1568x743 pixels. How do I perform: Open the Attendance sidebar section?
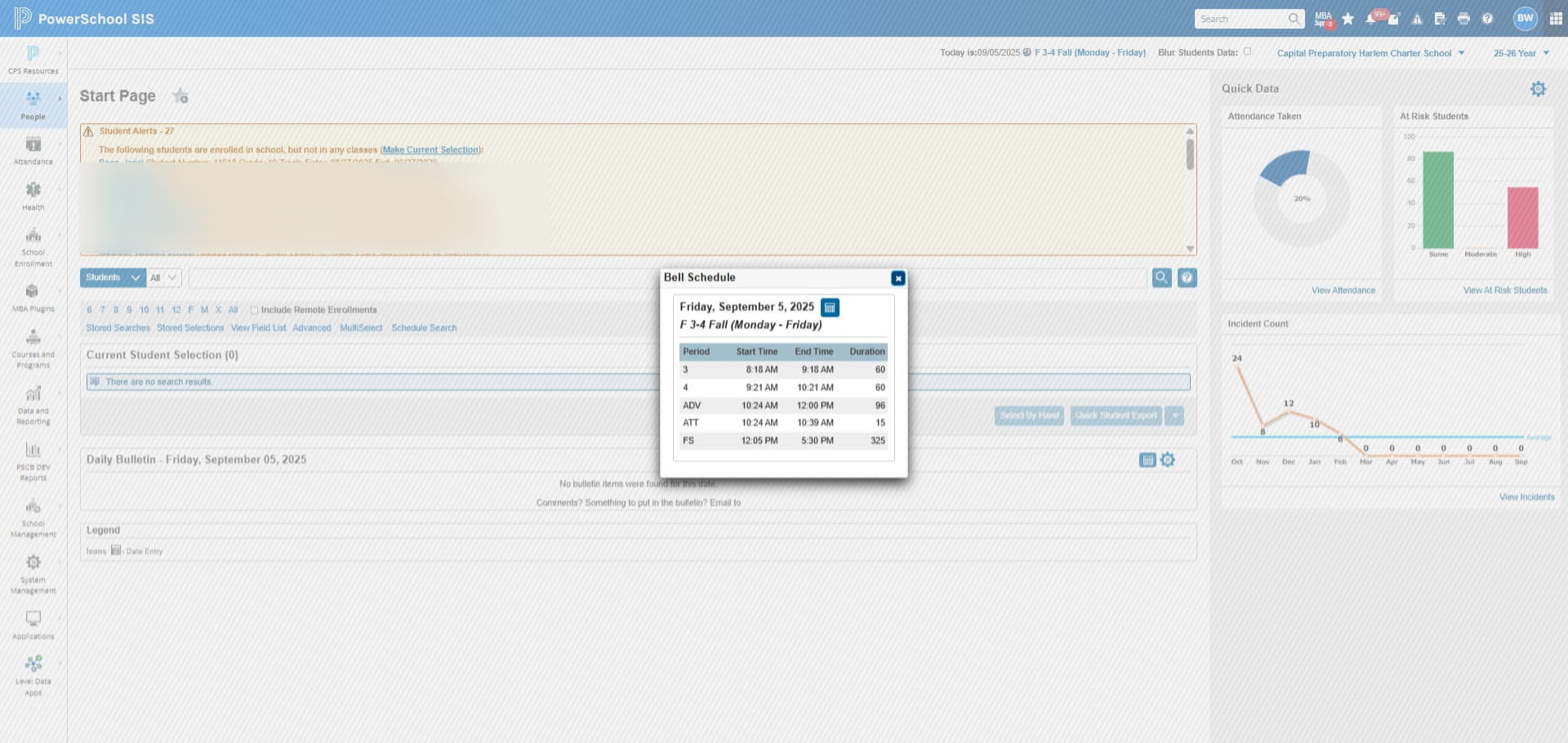click(33, 151)
